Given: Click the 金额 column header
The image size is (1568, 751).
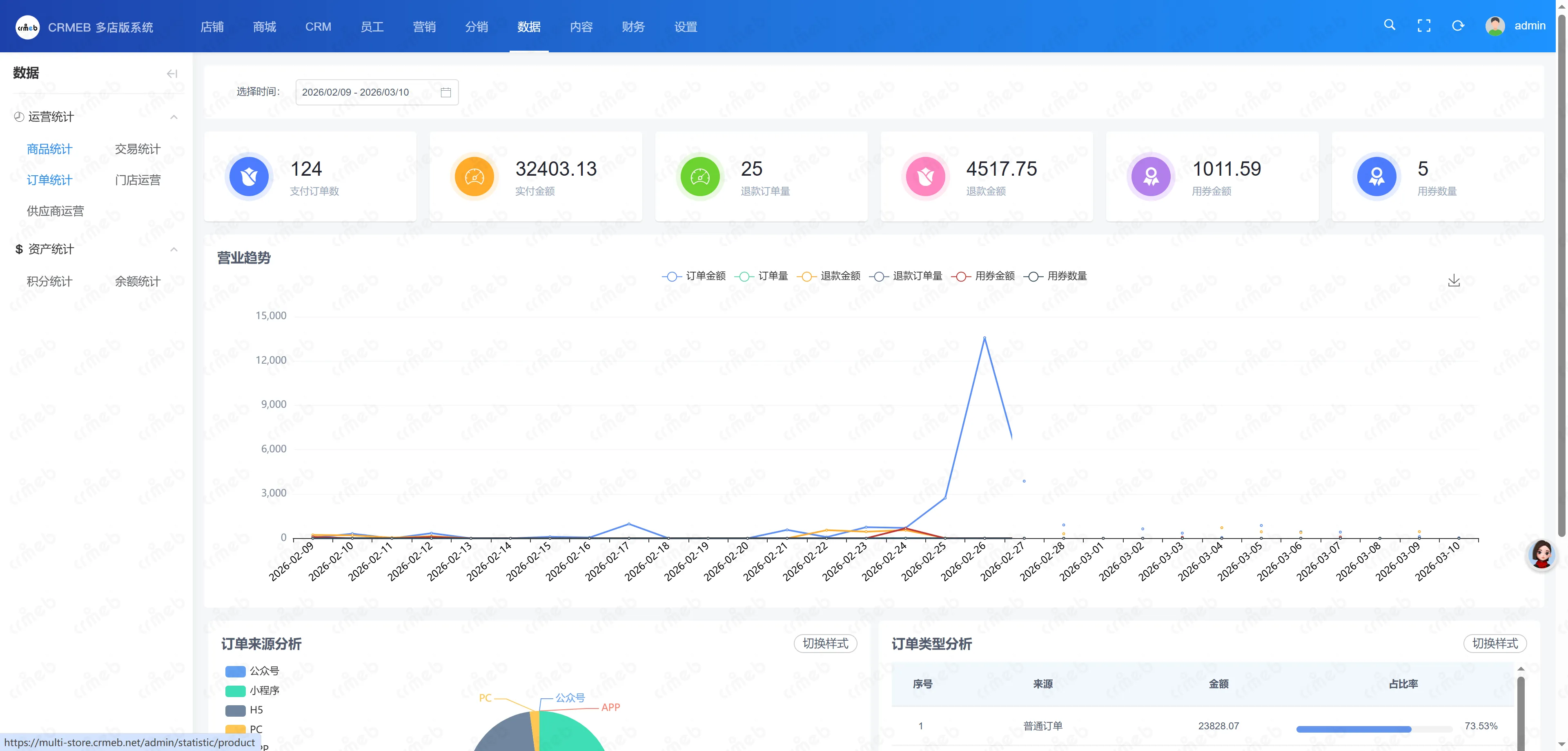Looking at the screenshot, I should coord(1218,684).
